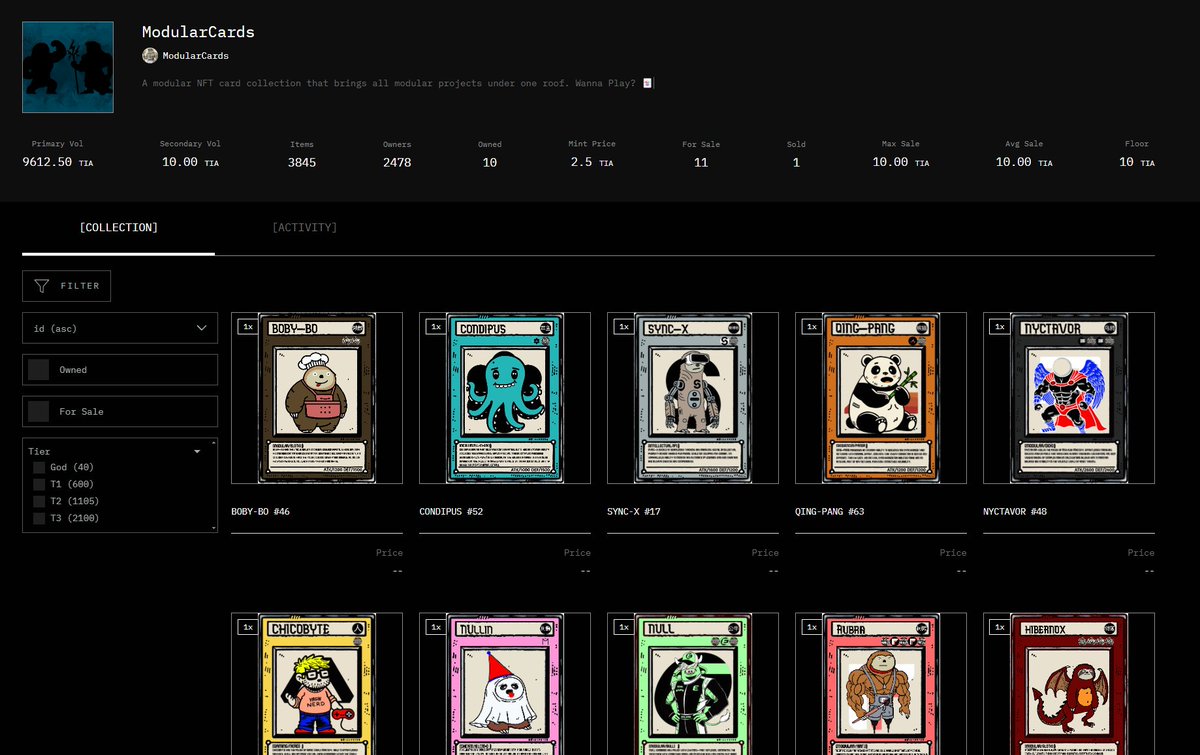Click the 1x badge on HIBERNOX card
The height and width of the screenshot is (755, 1200).
[999, 627]
